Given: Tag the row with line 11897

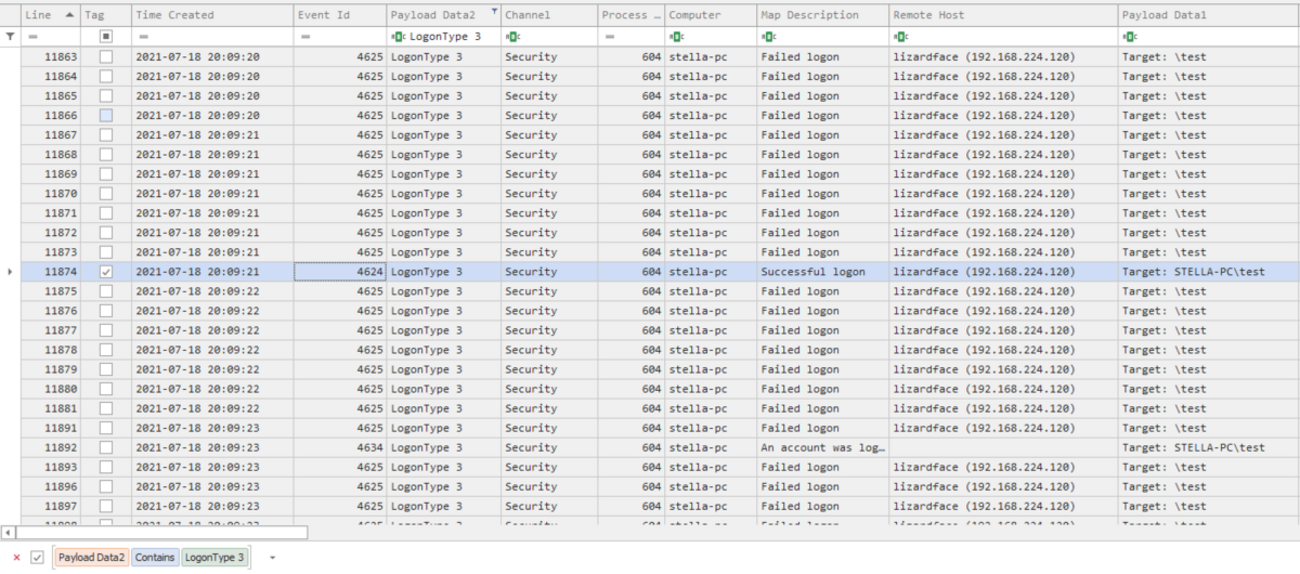Looking at the screenshot, I should [x=106, y=507].
